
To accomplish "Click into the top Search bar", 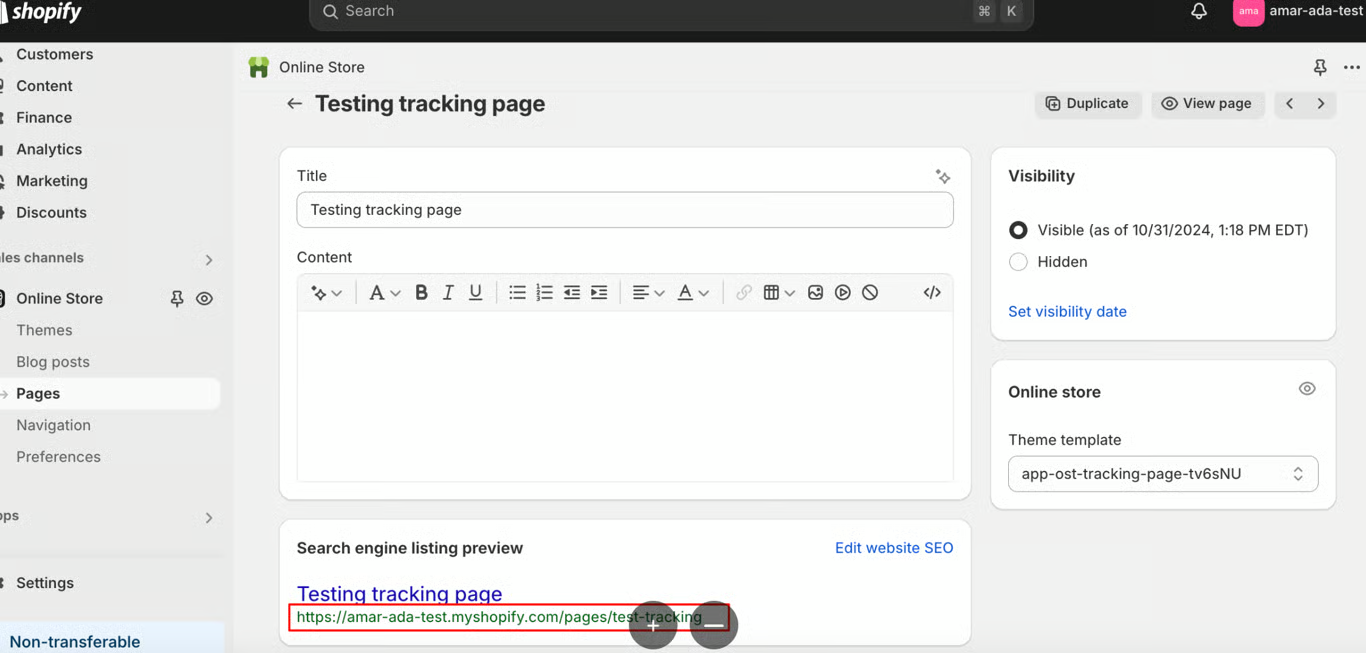I will click(x=671, y=12).
